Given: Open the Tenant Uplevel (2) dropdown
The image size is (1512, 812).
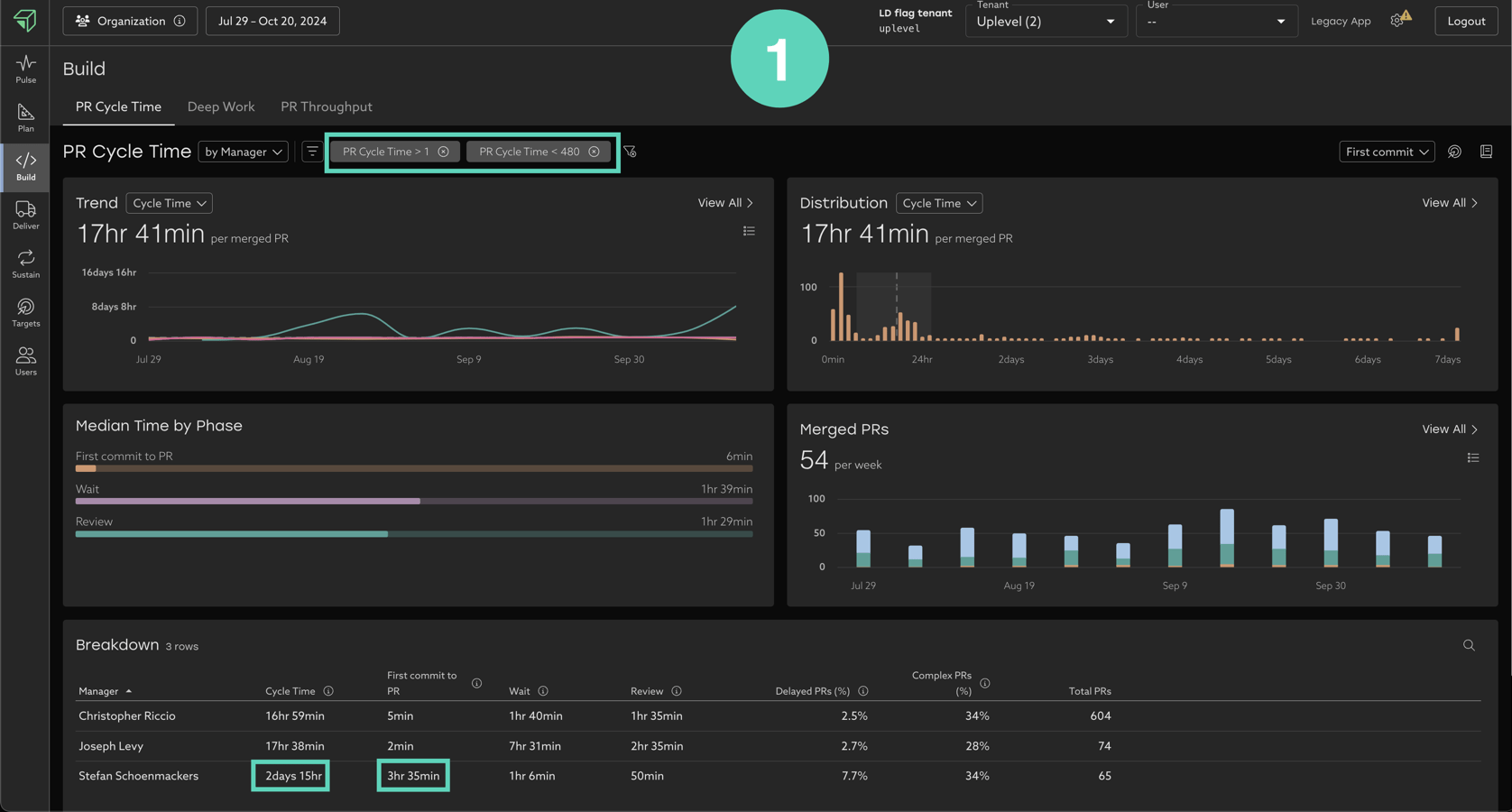Looking at the screenshot, I should (1045, 22).
